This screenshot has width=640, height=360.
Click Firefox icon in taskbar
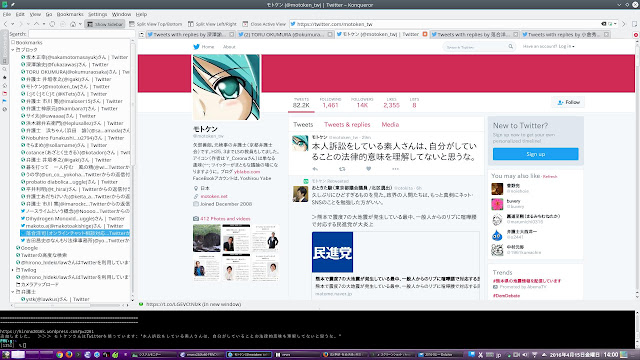[69, 355]
